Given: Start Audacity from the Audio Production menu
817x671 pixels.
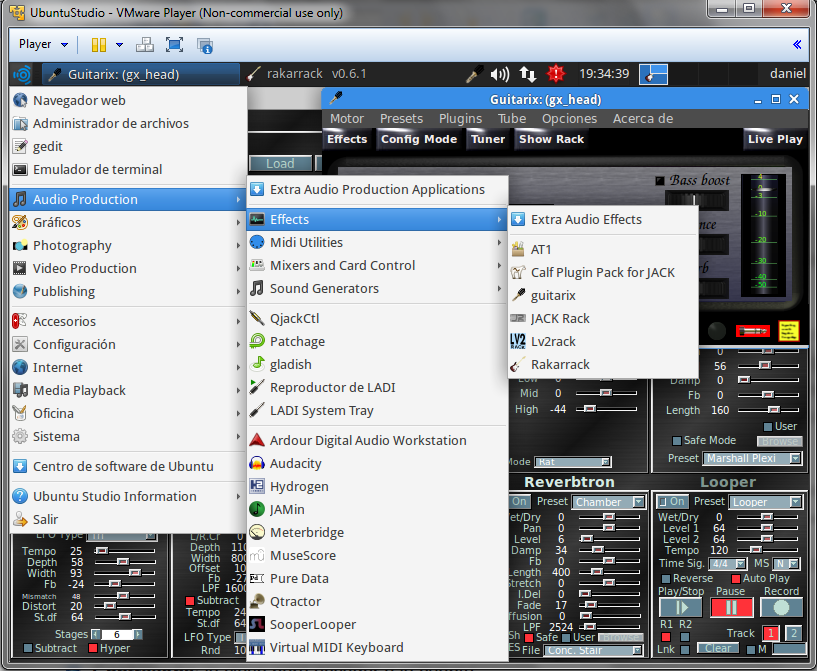Looking at the screenshot, I should tap(295, 464).
